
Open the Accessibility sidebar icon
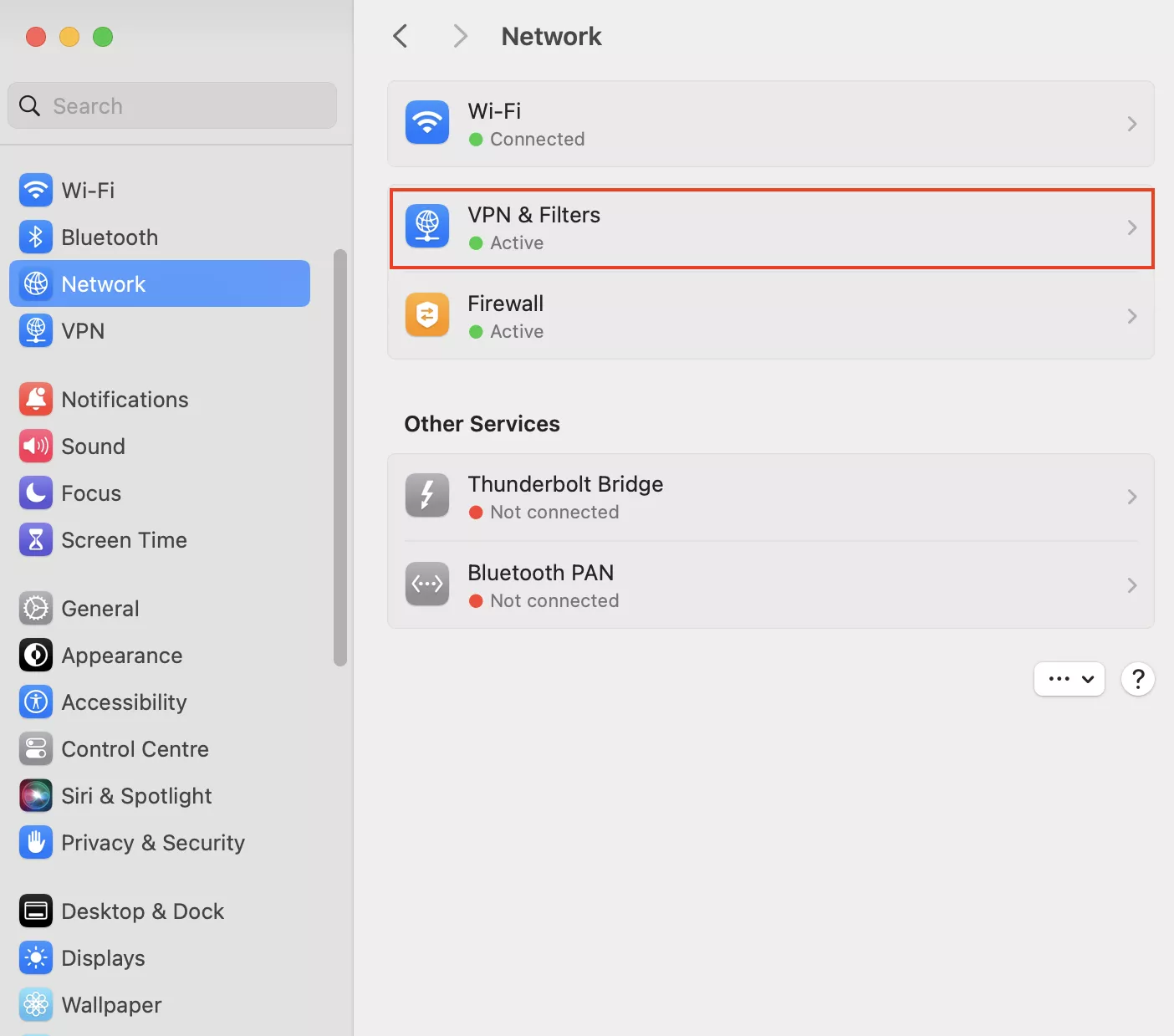[35, 702]
